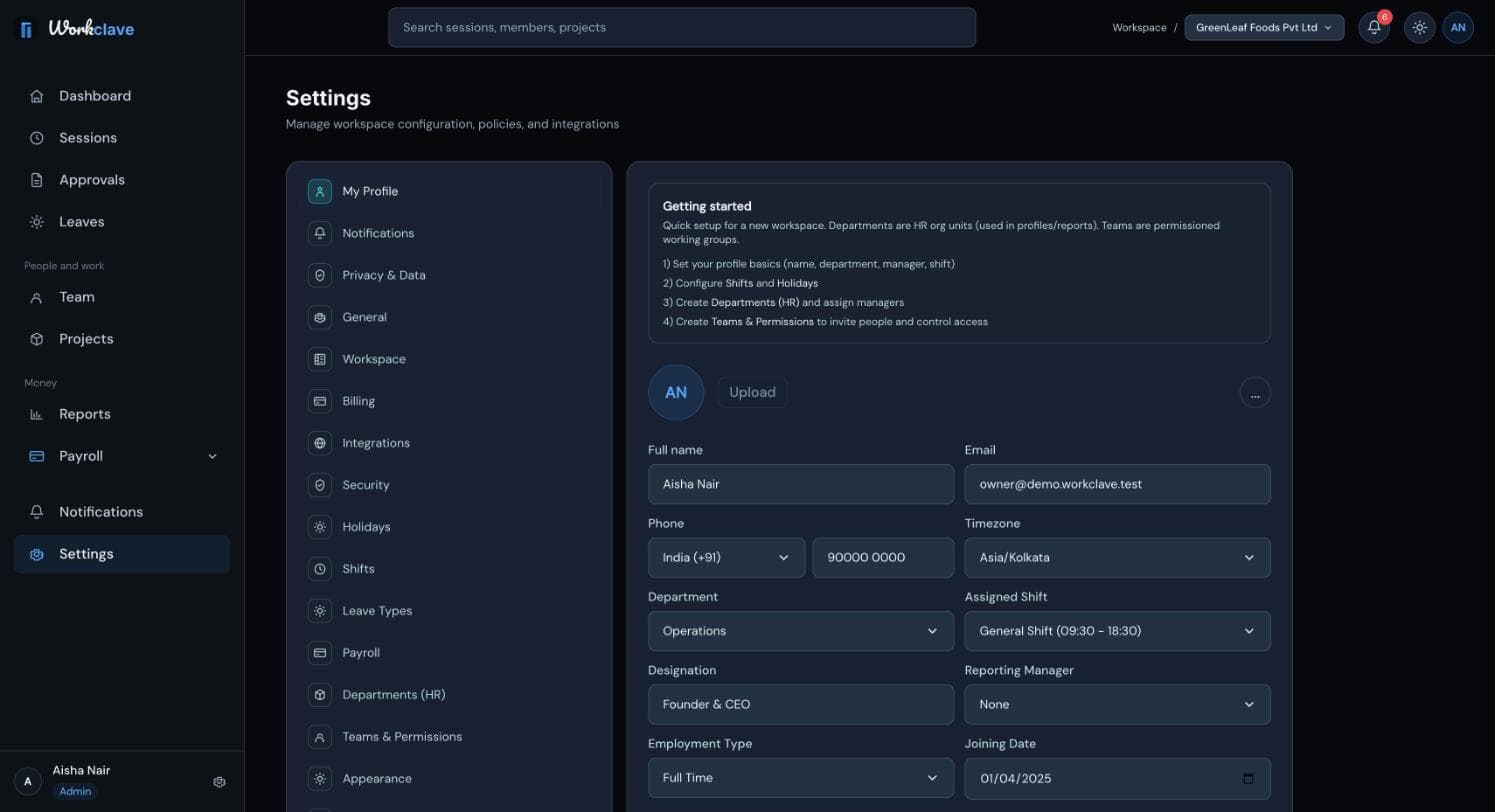Screen dimensions: 1495x812
Task: Click the Full name field
Action: click(800, 484)
